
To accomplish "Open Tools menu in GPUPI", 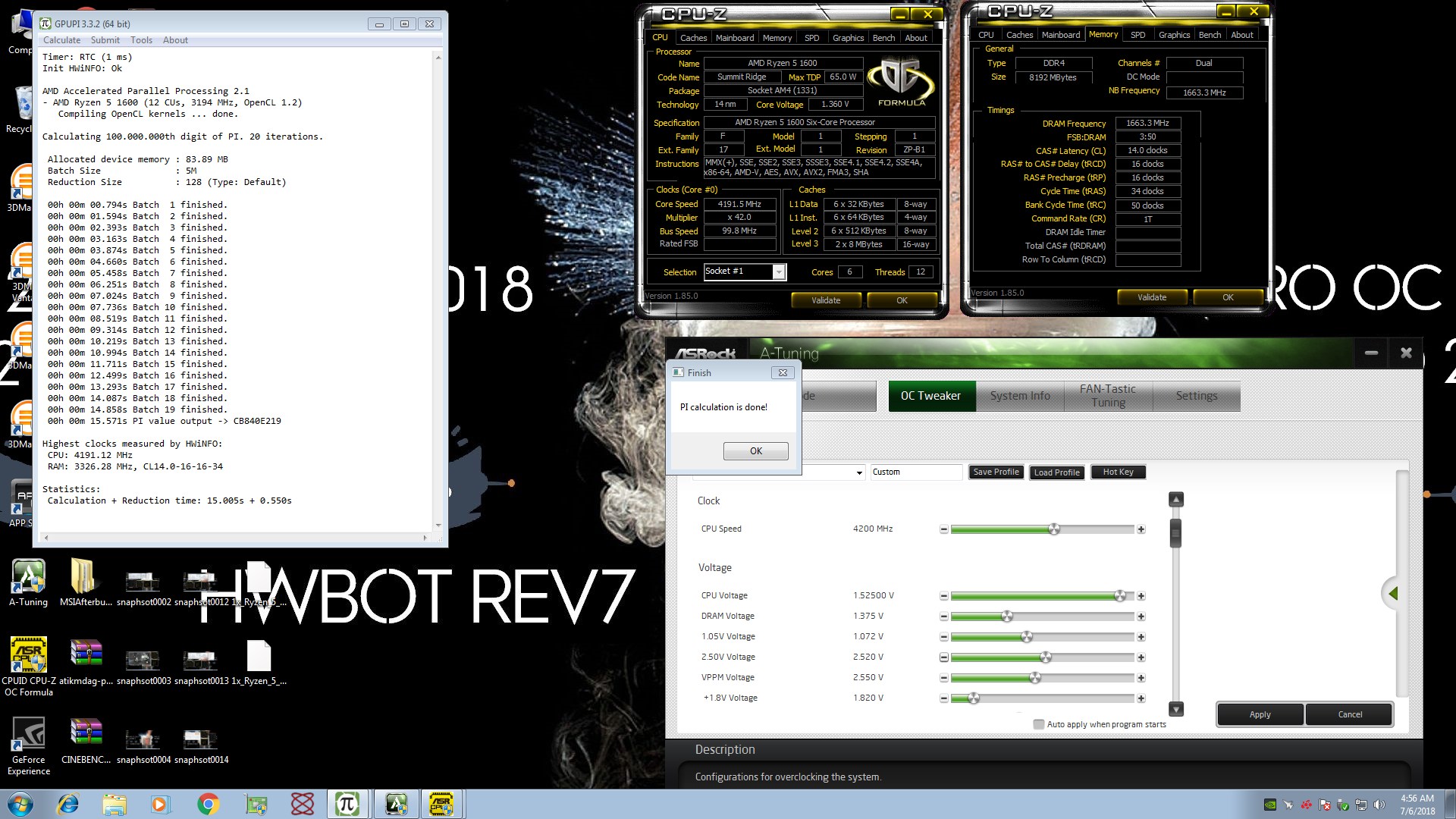I will pos(141,40).
